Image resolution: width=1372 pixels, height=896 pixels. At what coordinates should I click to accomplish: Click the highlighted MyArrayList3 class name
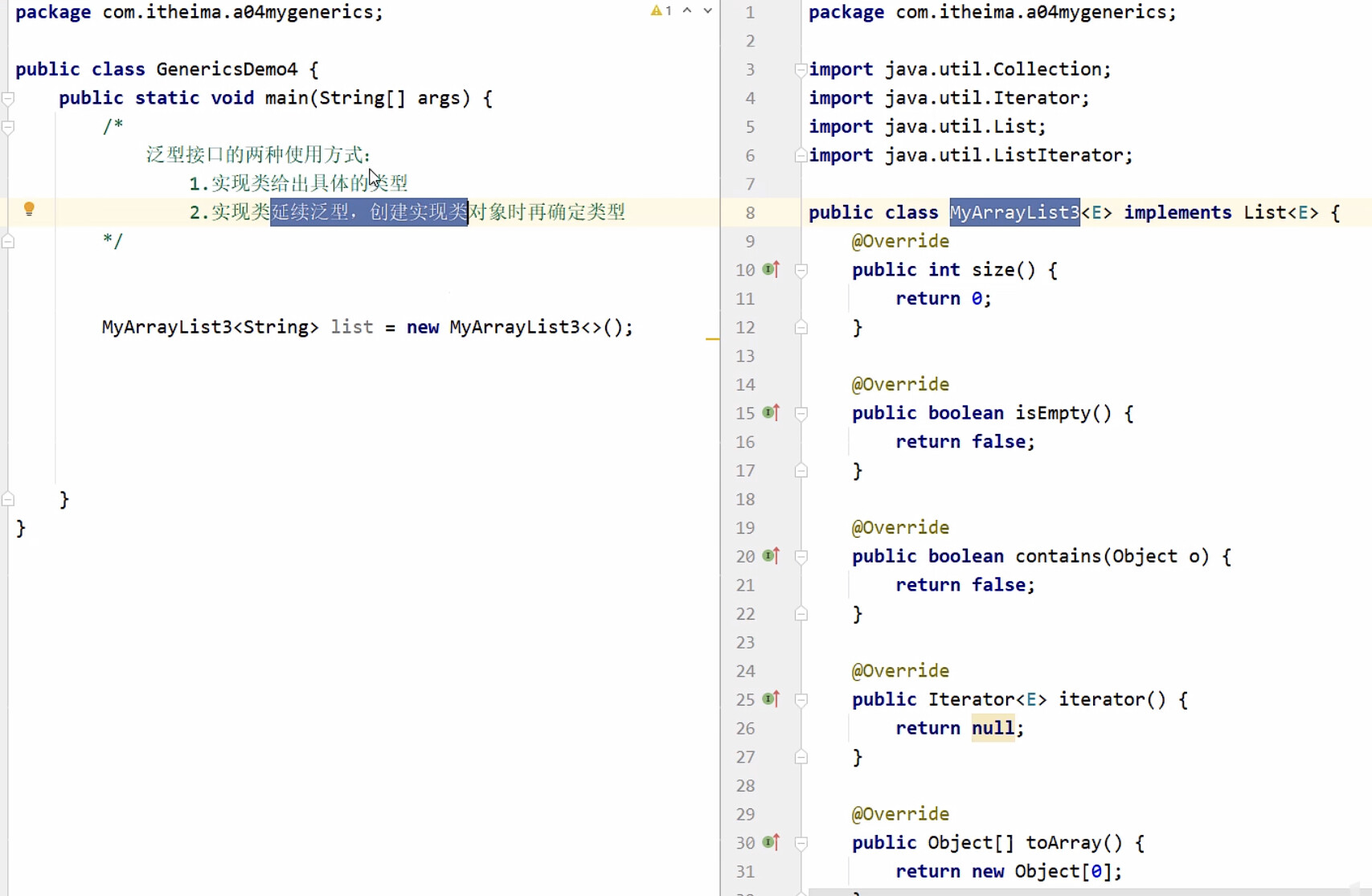click(x=1014, y=212)
